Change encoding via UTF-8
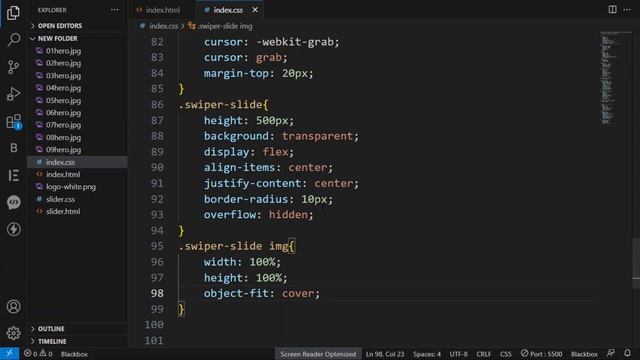This screenshot has height=360, width=640. 458,354
